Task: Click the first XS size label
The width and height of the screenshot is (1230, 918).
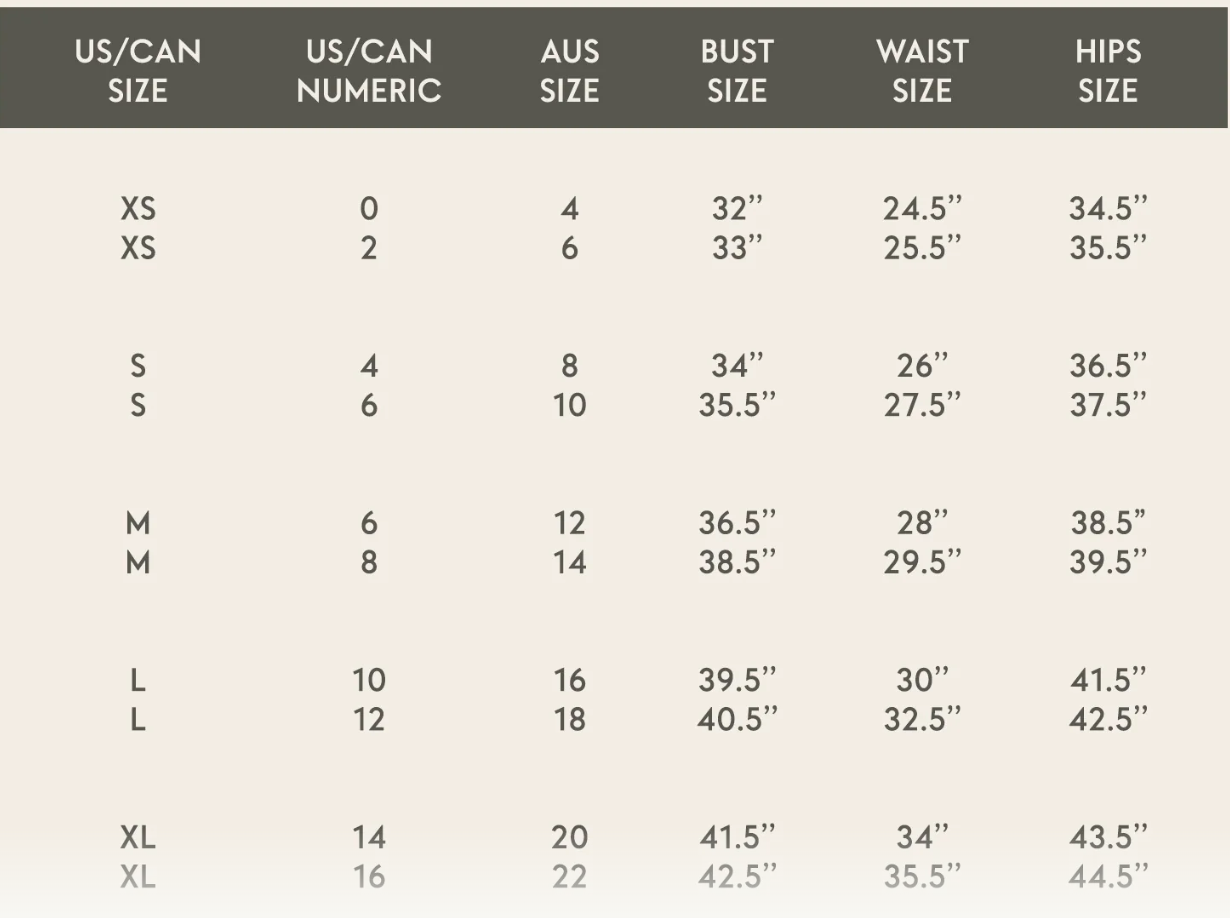Action: (138, 209)
